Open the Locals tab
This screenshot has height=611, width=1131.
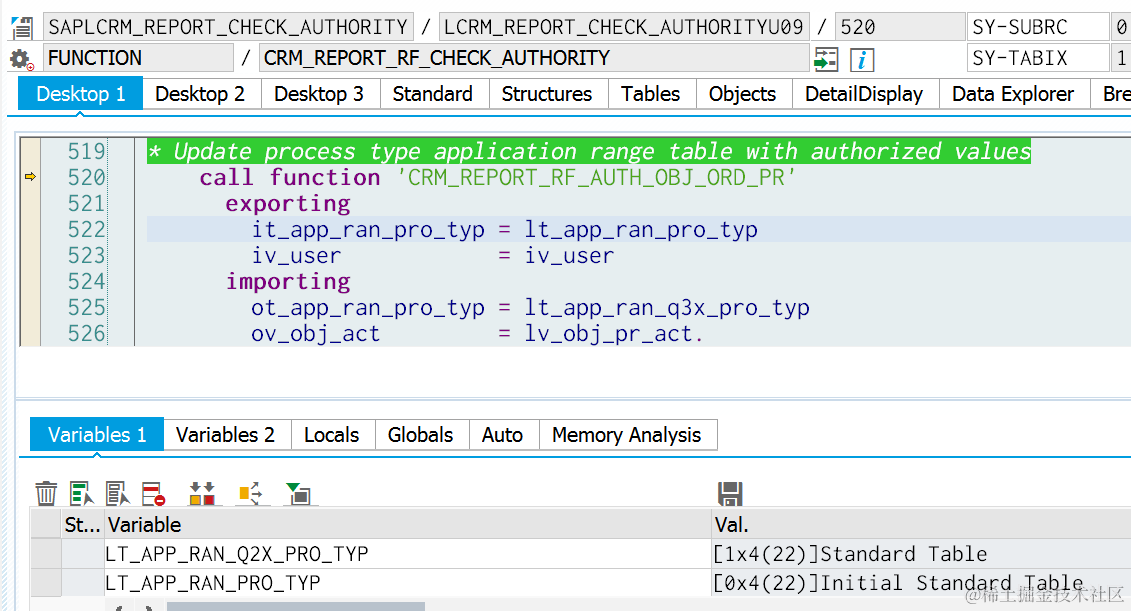tap(332, 435)
